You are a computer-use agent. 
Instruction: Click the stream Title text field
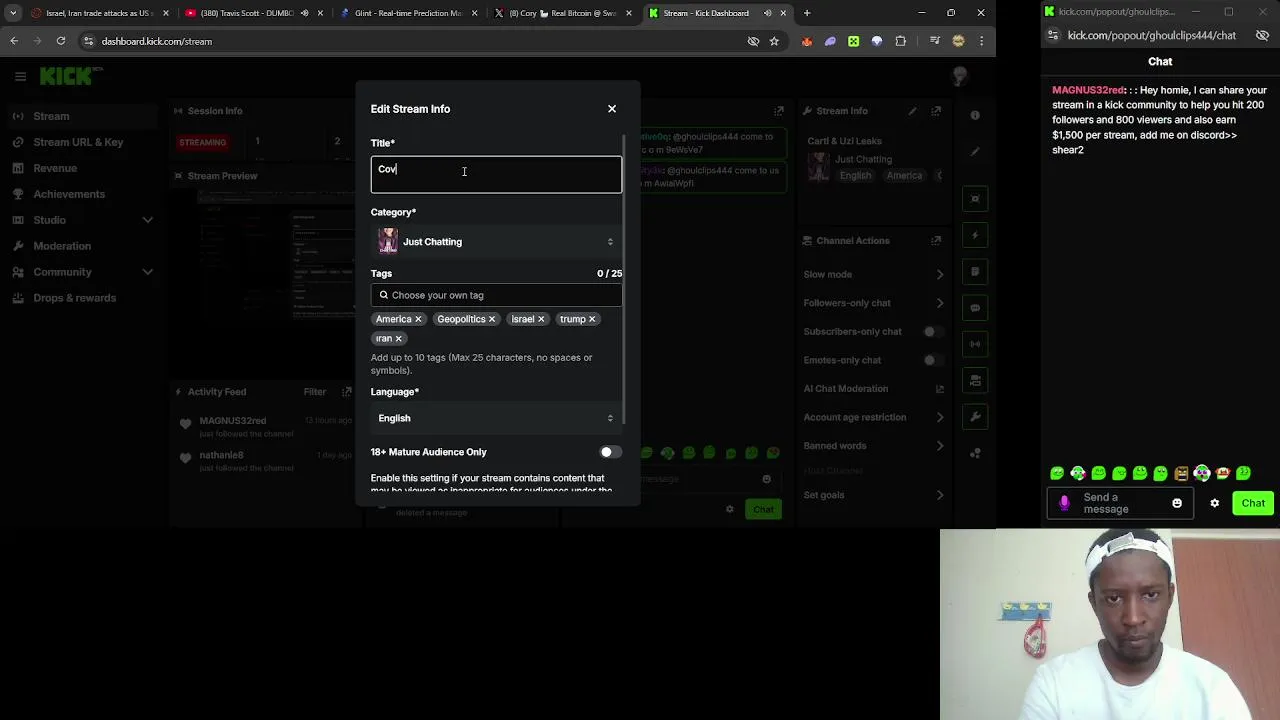tap(496, 174)
